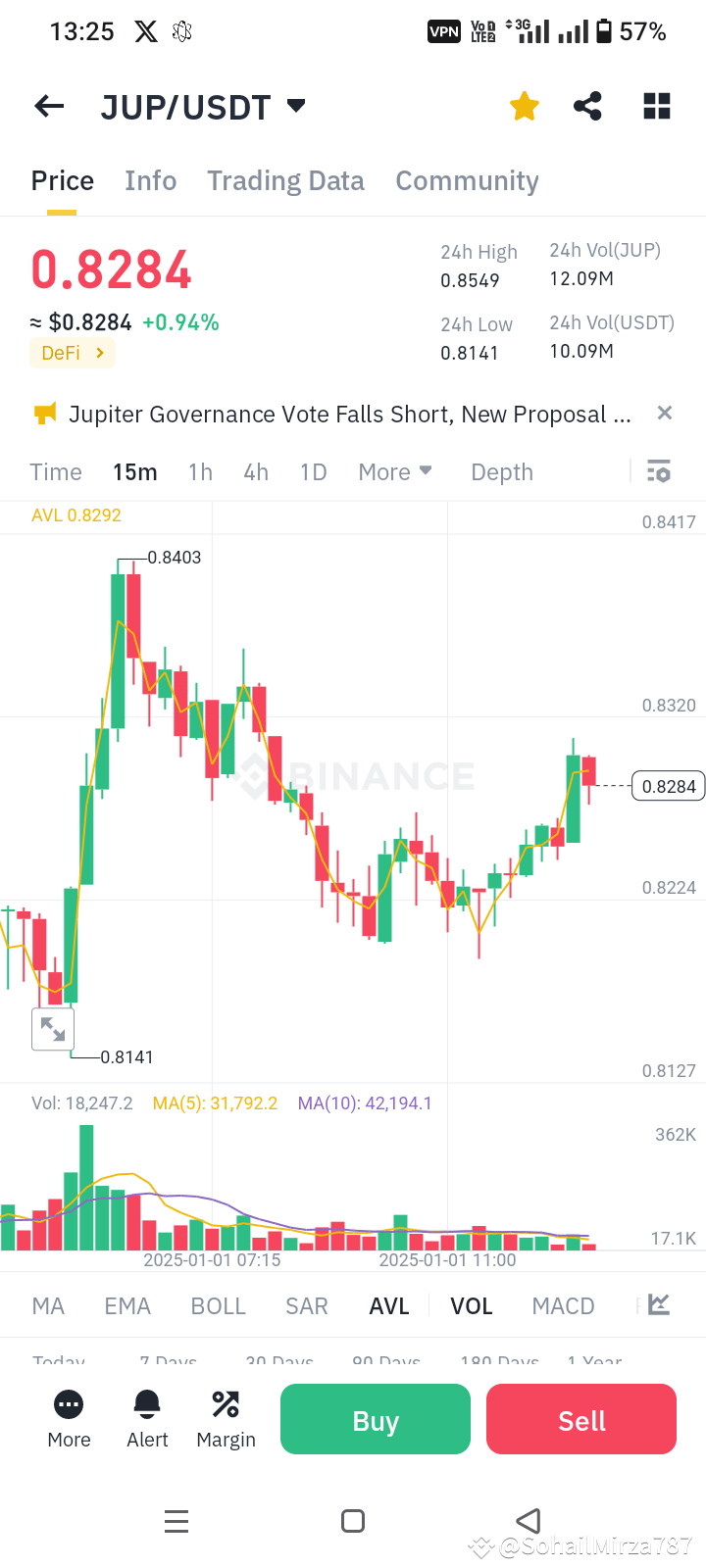Add JUP/USDT to favorites via star icon

point(524,106)
